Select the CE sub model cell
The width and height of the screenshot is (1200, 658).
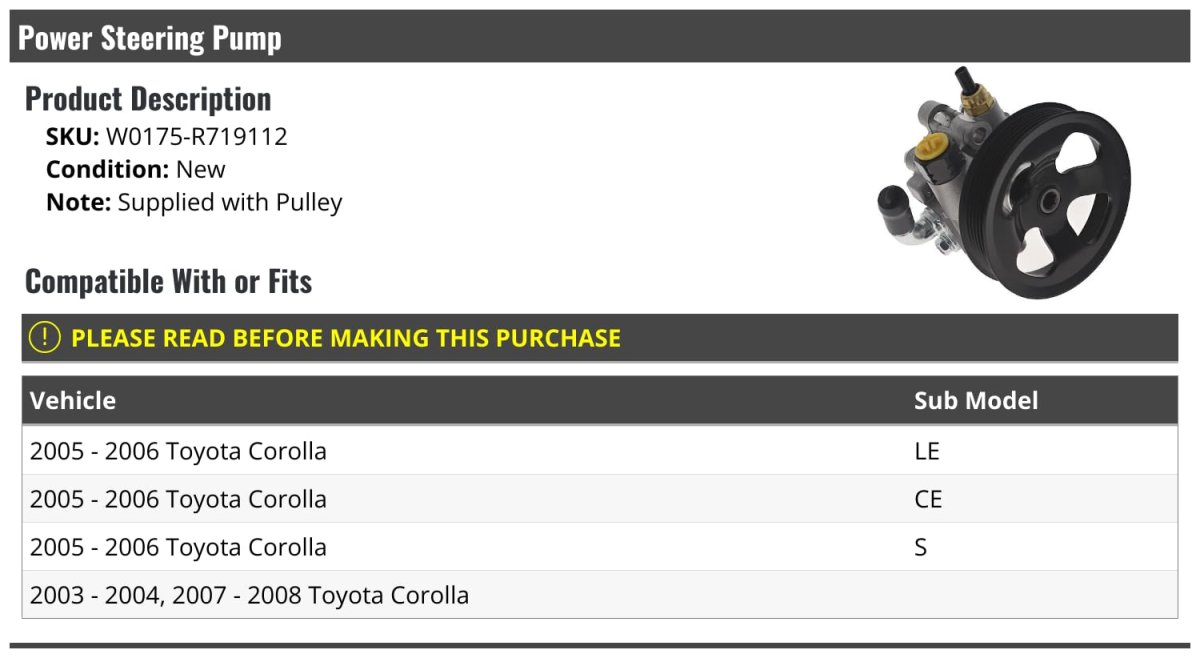pos(927,499)
